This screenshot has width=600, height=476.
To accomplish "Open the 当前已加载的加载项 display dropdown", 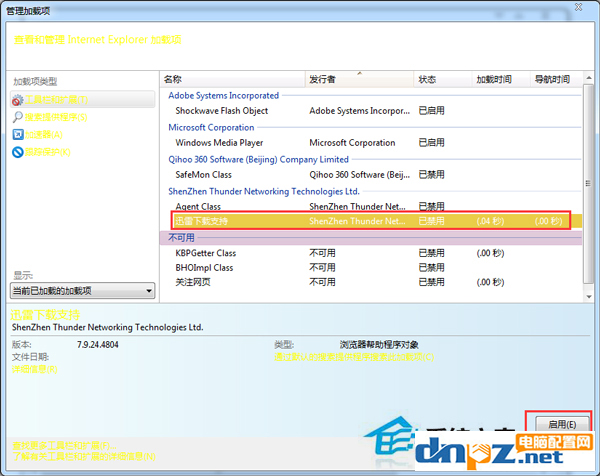I will point(83,291).
